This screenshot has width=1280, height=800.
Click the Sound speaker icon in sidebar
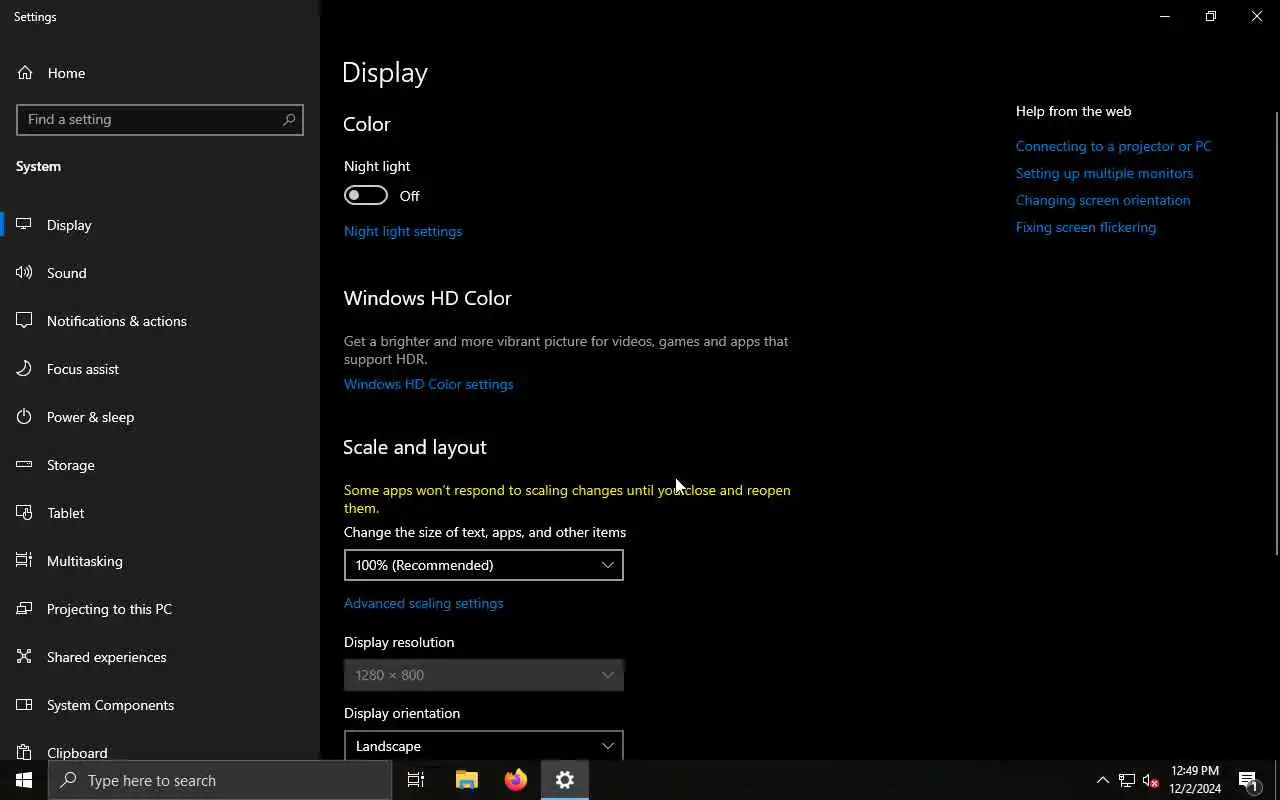(24, 273)
